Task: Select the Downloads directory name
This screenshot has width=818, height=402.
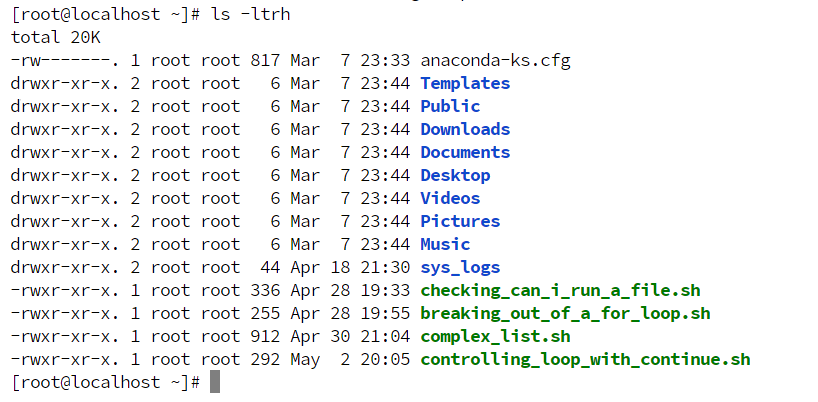Action: pyautogui.click(x=465, y=129)
